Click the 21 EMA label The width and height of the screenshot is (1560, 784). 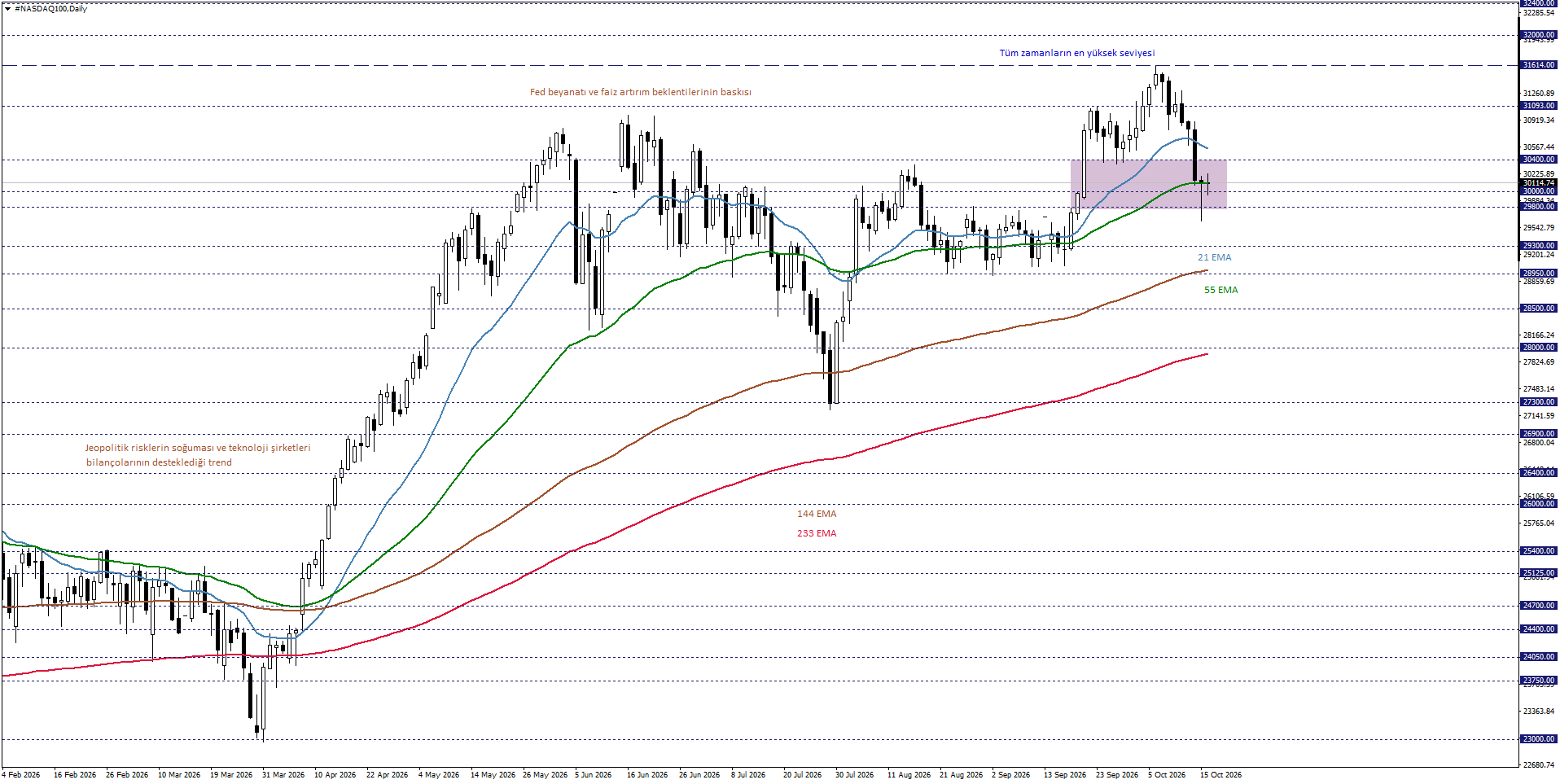coord(1214,257)
